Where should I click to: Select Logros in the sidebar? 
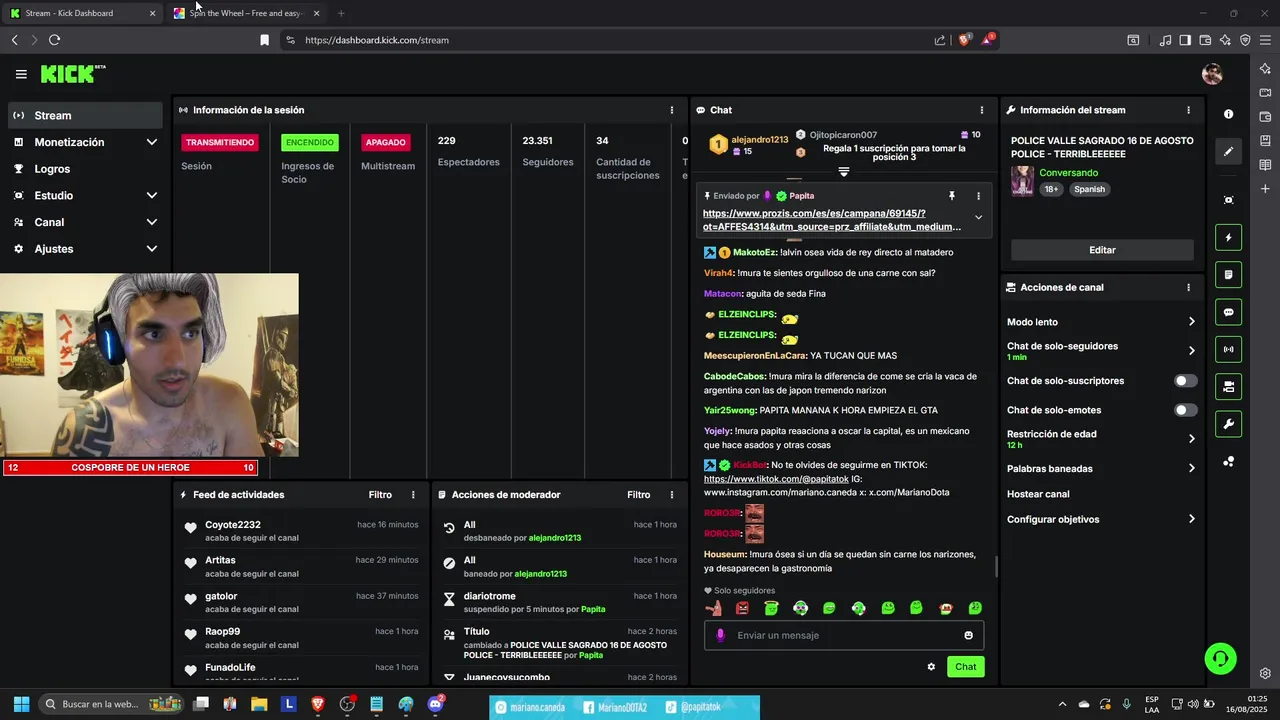pos(84,169)
